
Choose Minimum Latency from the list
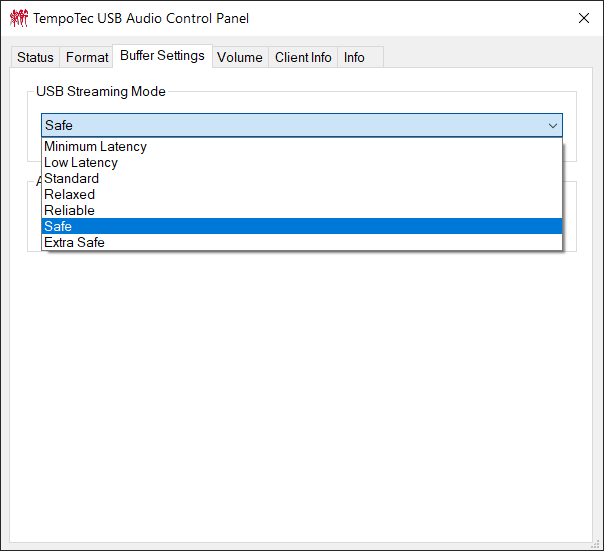point(95,147)
